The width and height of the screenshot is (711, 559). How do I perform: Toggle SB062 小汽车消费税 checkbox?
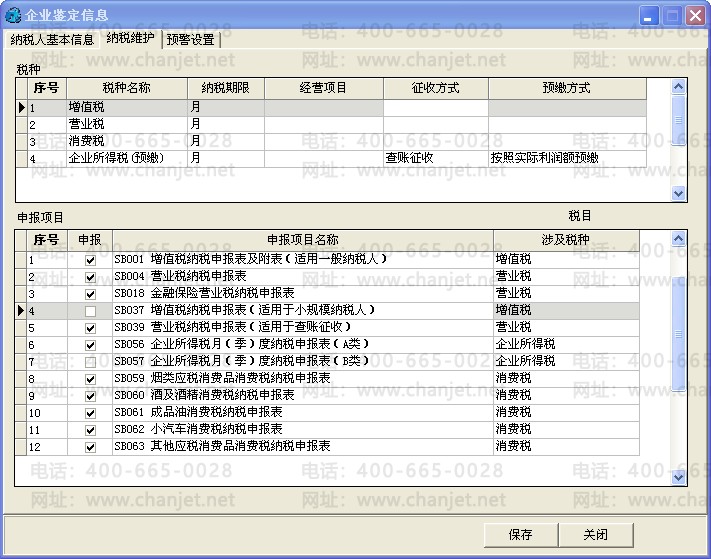click(90, 430)
